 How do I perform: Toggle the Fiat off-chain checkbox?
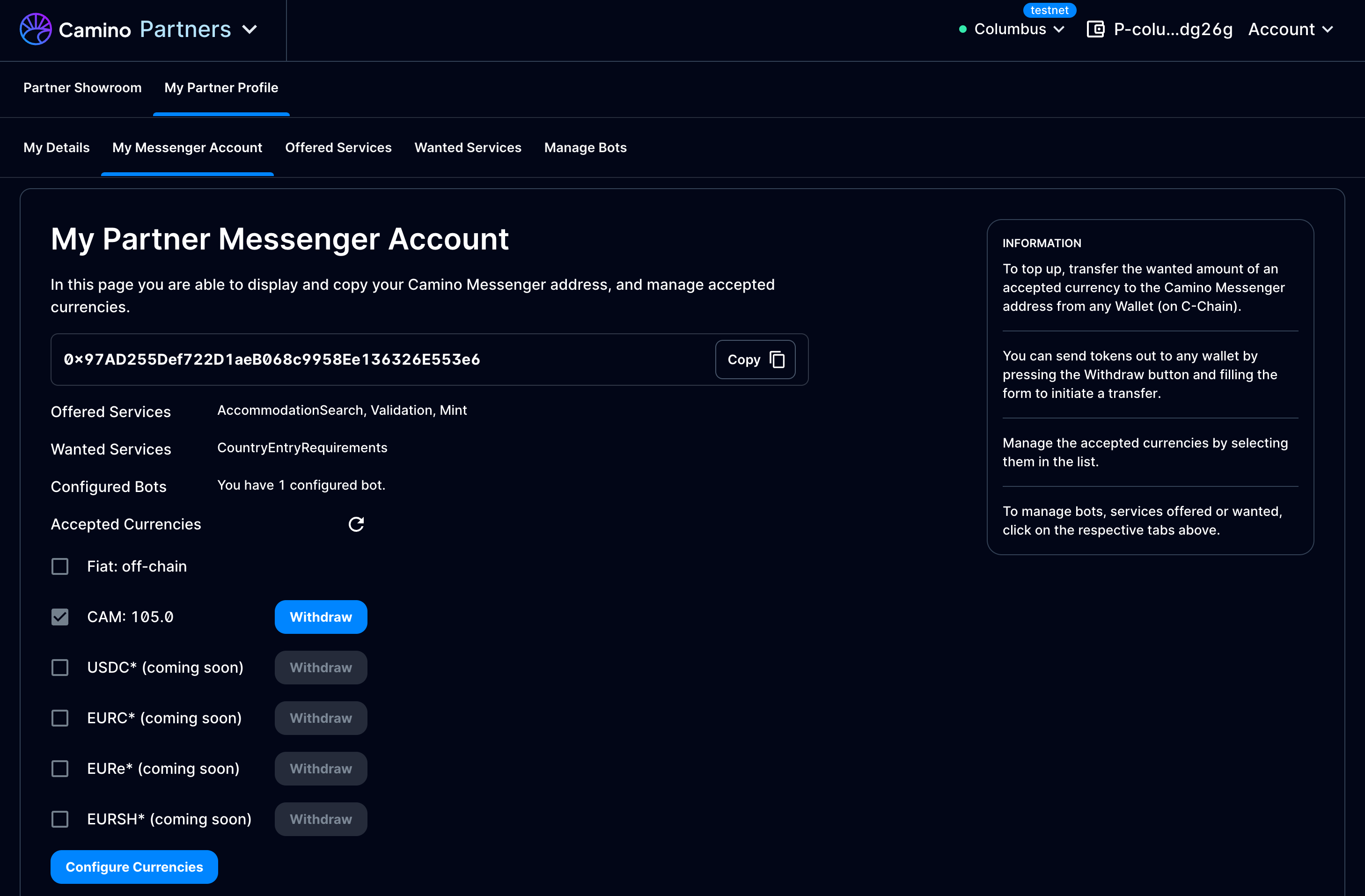point(59,567)
